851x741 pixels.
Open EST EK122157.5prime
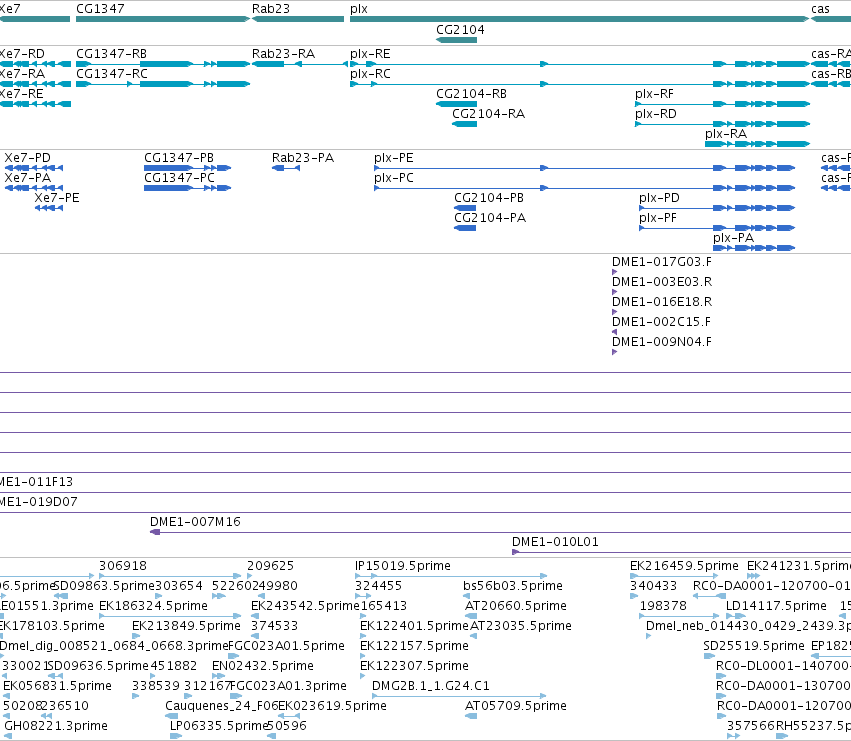tap(415, 646)
